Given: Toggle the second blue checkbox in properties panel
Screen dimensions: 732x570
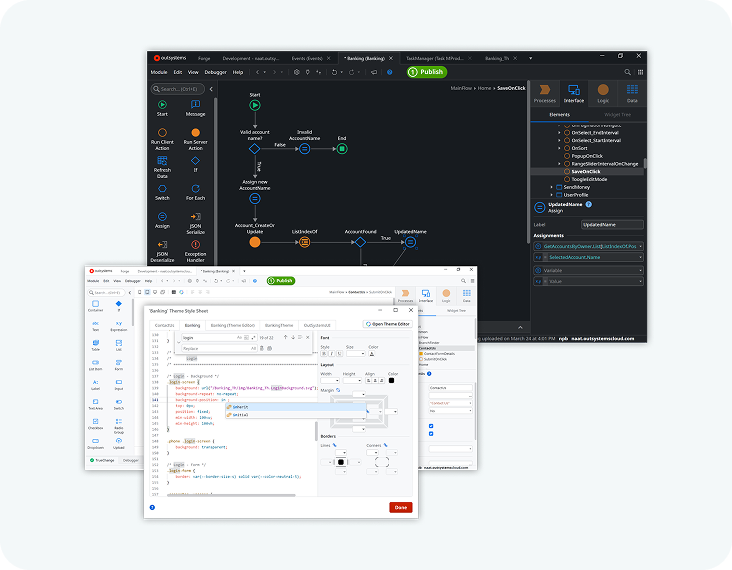Looking at the screenshot, I should coord(431,435).
